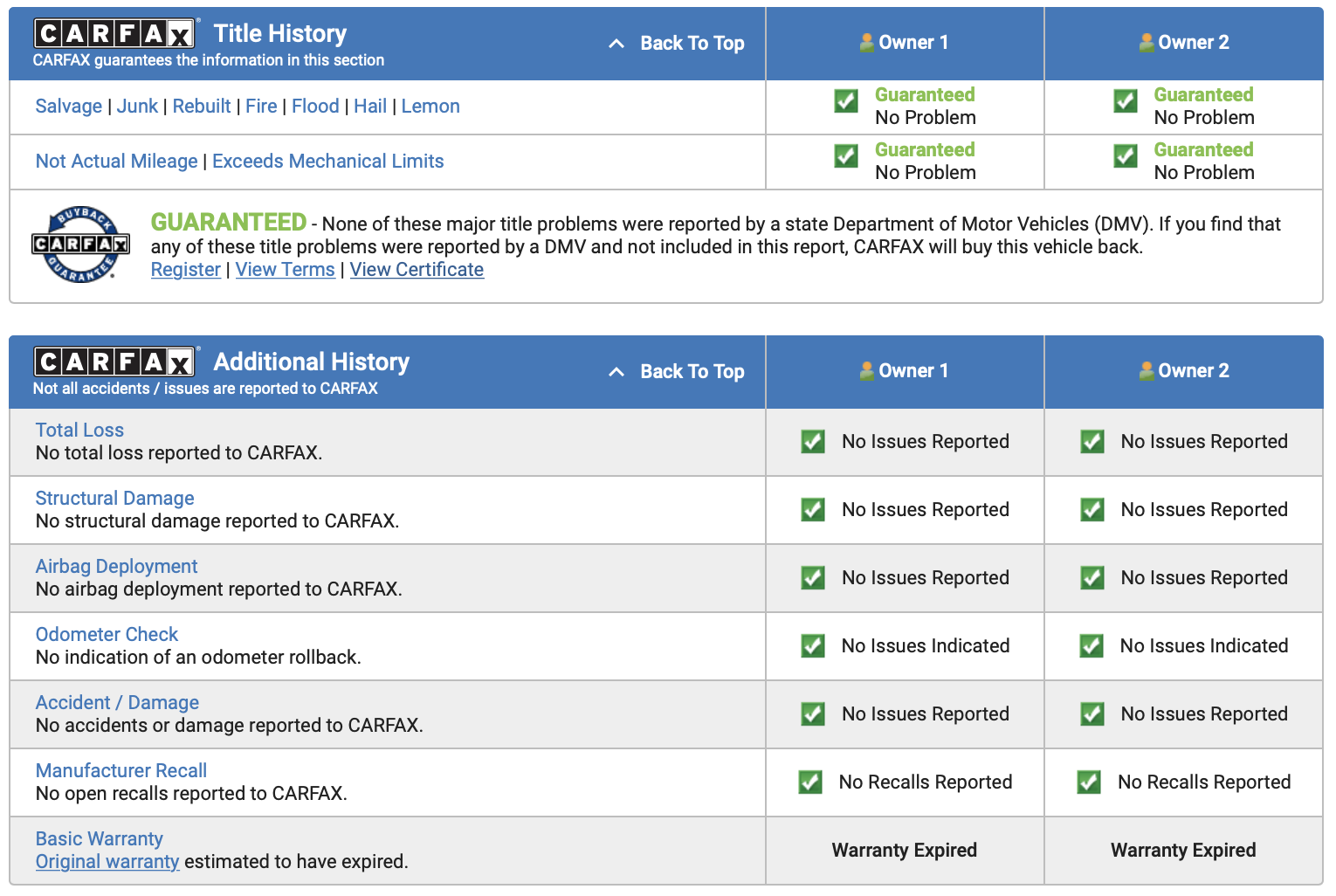
Task: Click the green 'GUARANTEED' heading text
Action: pyautogui.click(x=229, y=222)
